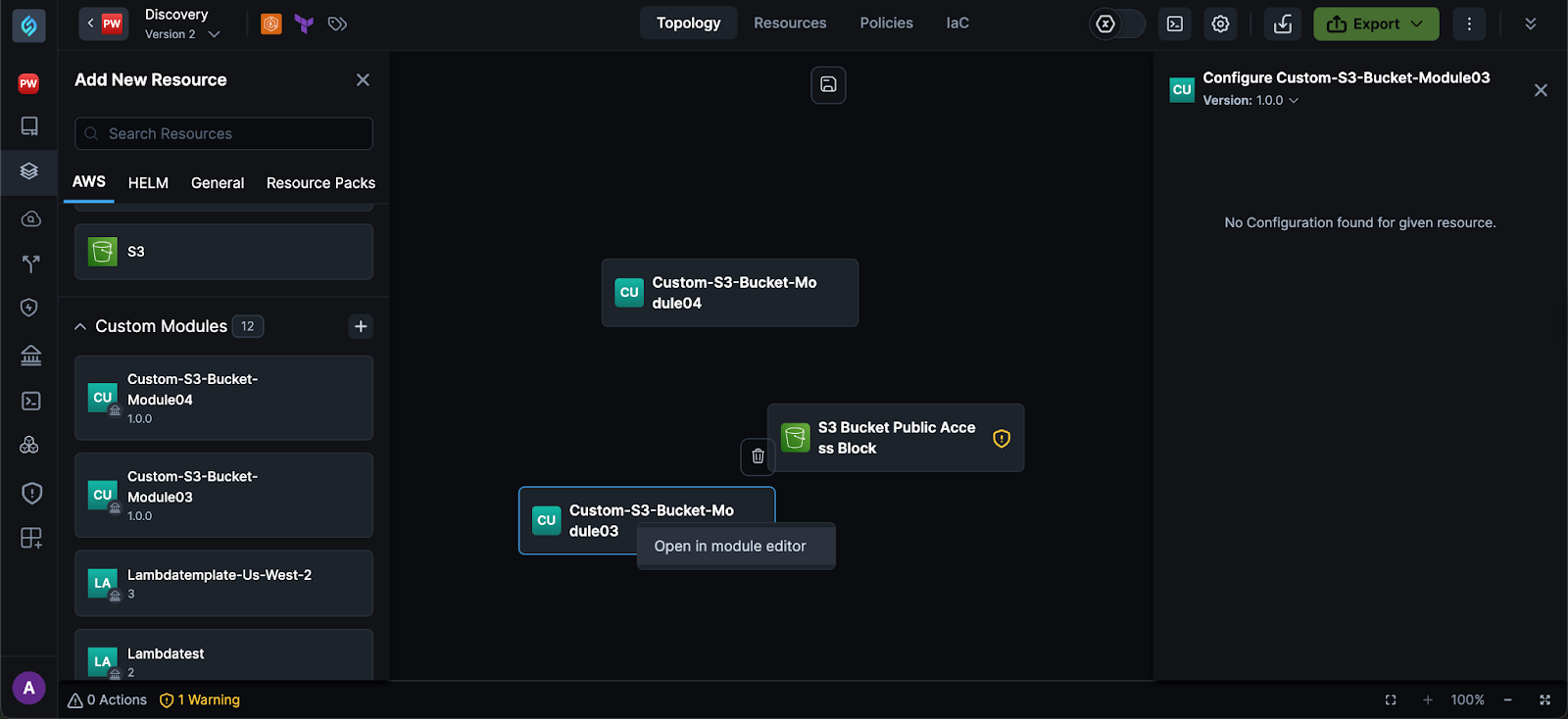Open the user avatar A
The width and height of the screenshot is (1568, 719).
[x=28, y=688]
